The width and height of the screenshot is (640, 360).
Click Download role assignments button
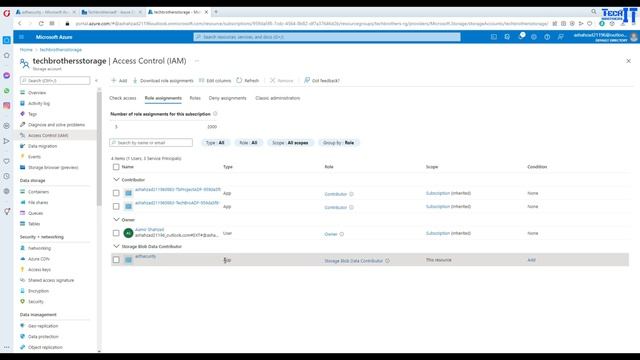163,80
